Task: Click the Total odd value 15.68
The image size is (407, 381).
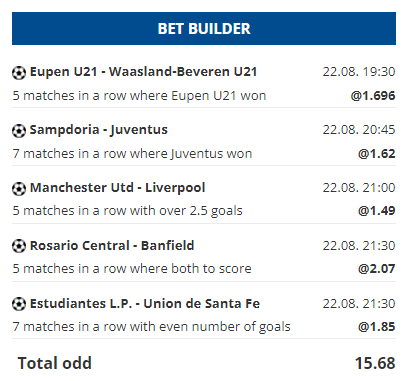Action: (x=375, y=363)
